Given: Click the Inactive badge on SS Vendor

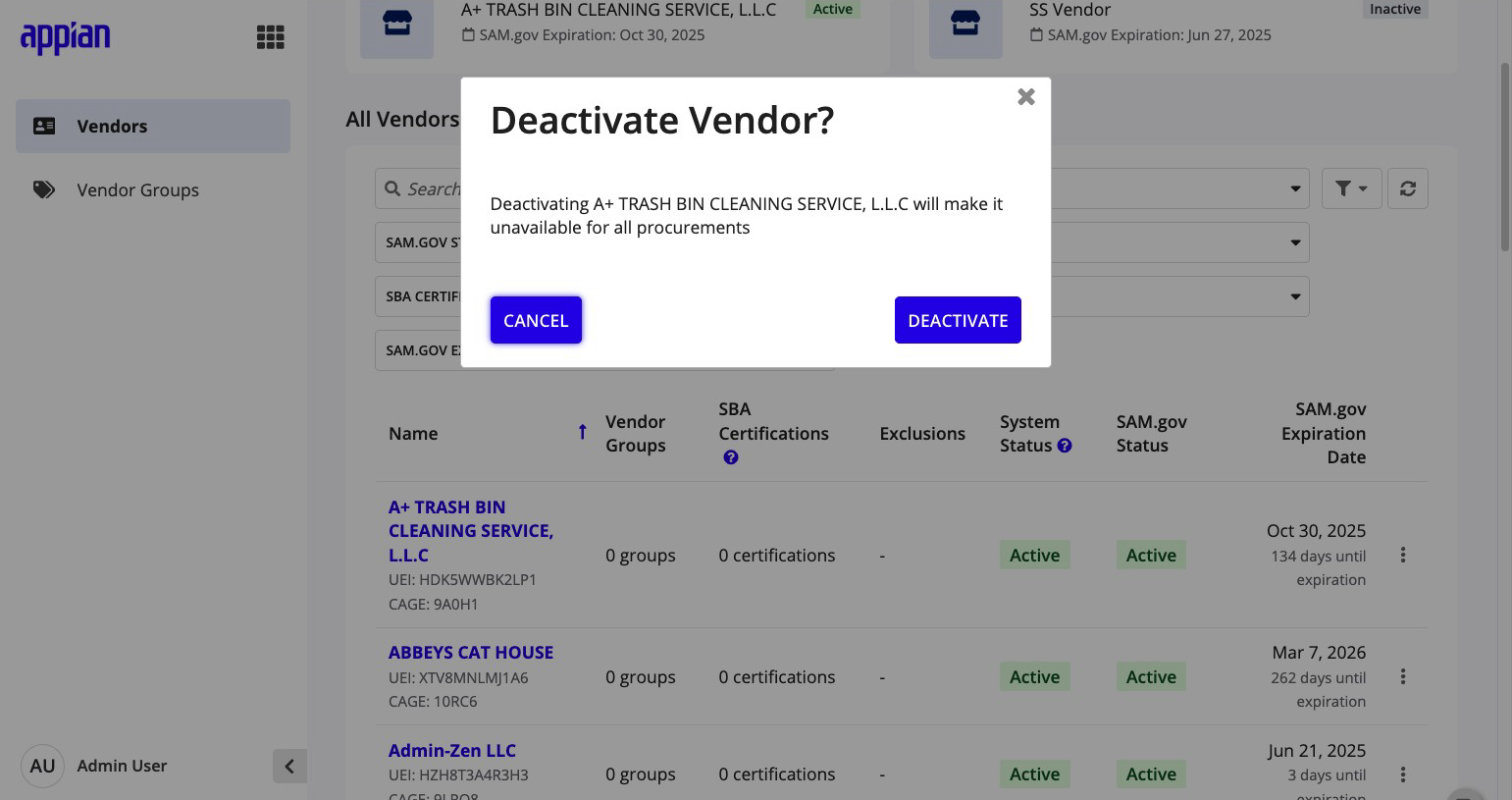Looking at the screenshot, I should point(1395,9).
